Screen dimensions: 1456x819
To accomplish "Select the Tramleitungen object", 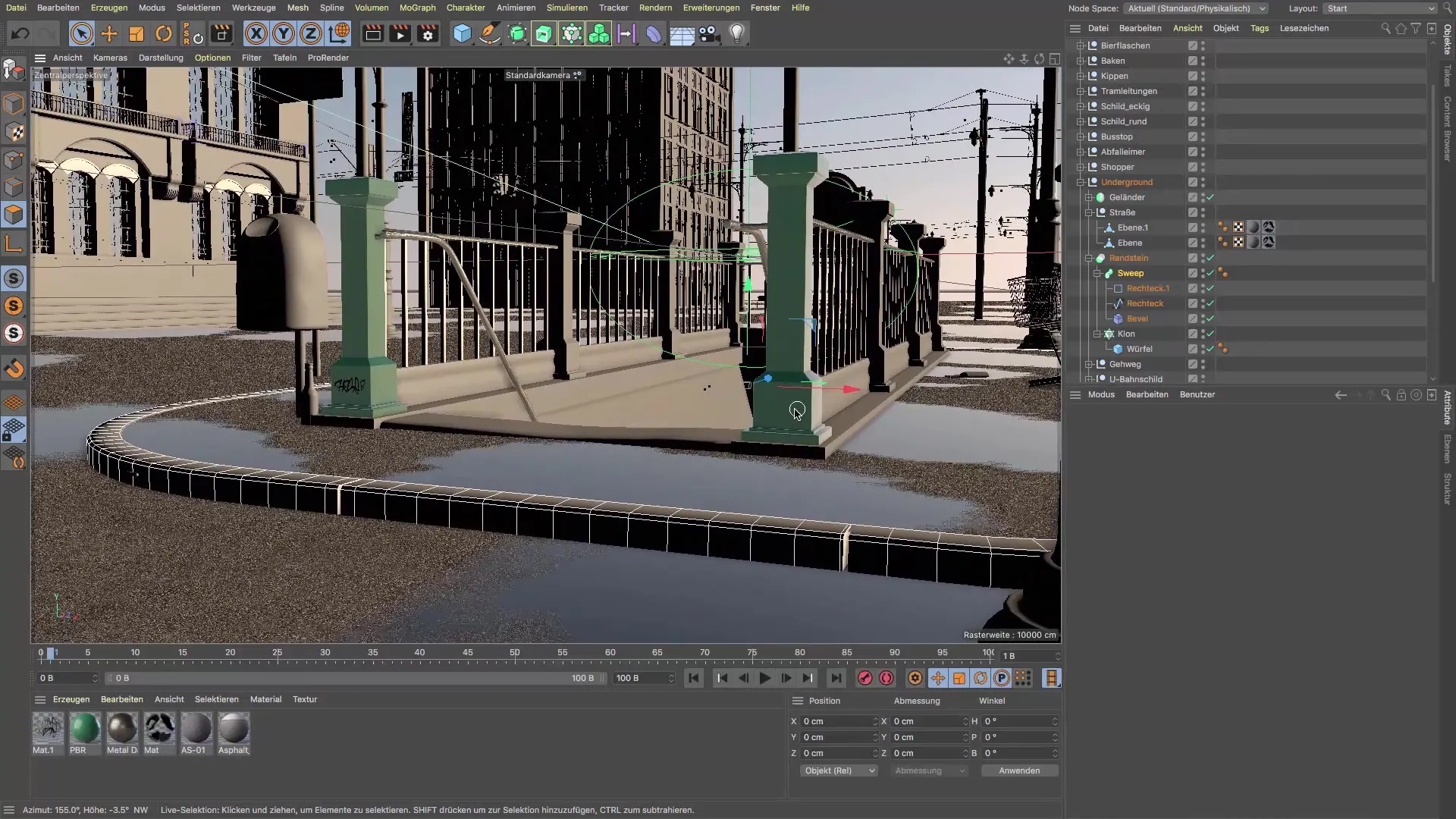I will [x=1128, y=91].
